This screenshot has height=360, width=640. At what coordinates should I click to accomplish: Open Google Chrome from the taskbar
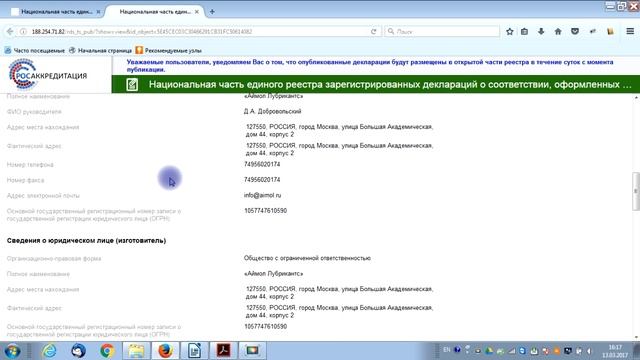(x=107, y=351)
